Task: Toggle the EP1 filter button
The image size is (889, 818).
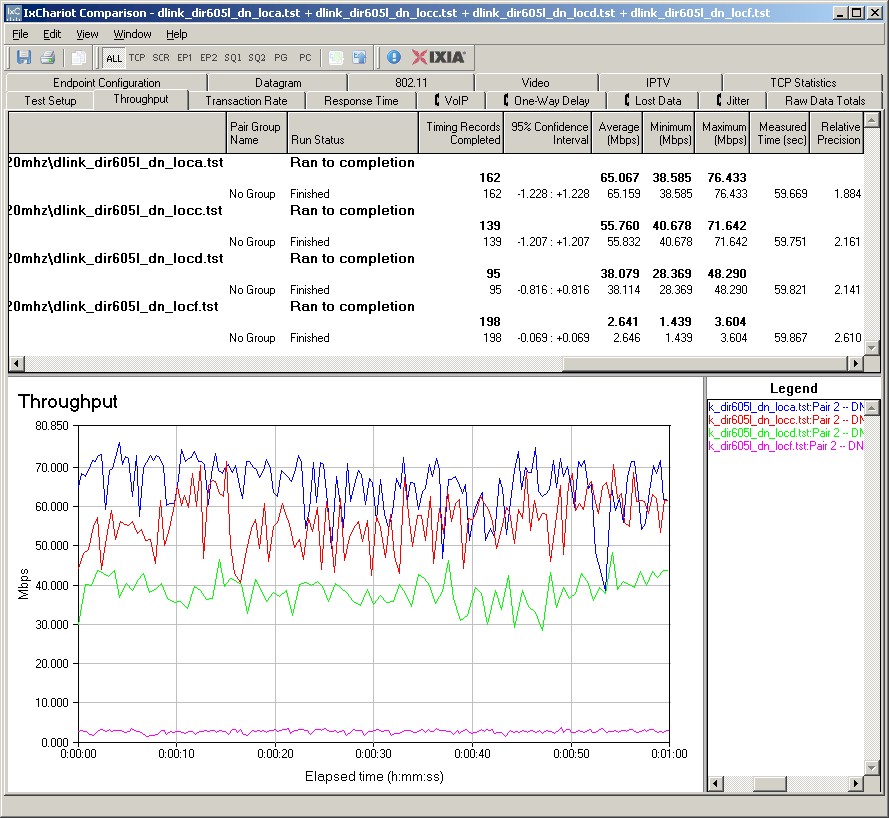Action: [184, 57]
